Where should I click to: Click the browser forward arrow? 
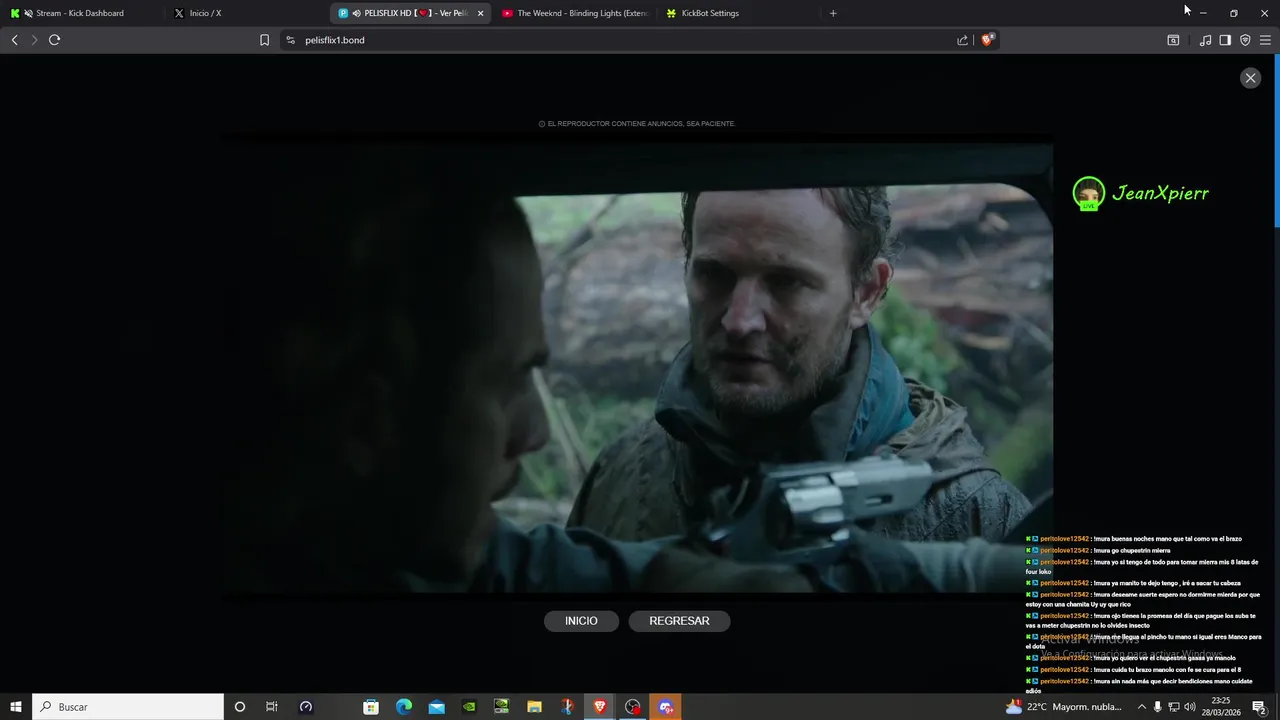coord(34,40)
